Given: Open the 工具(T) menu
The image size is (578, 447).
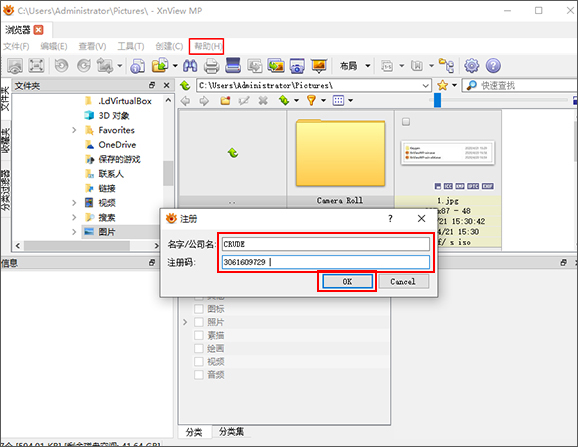Looking at the screenshot, I should click(130, 46).
